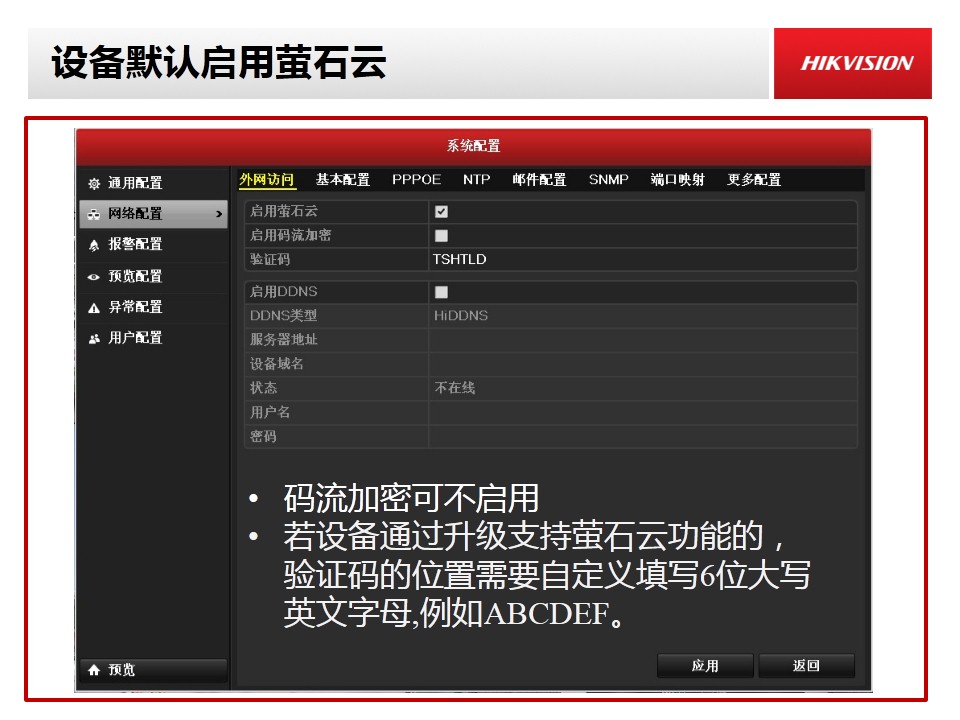The image size is (960, 720).
Task: Expand the 网络配置 chevron arrow
Action: pos(219,214)
